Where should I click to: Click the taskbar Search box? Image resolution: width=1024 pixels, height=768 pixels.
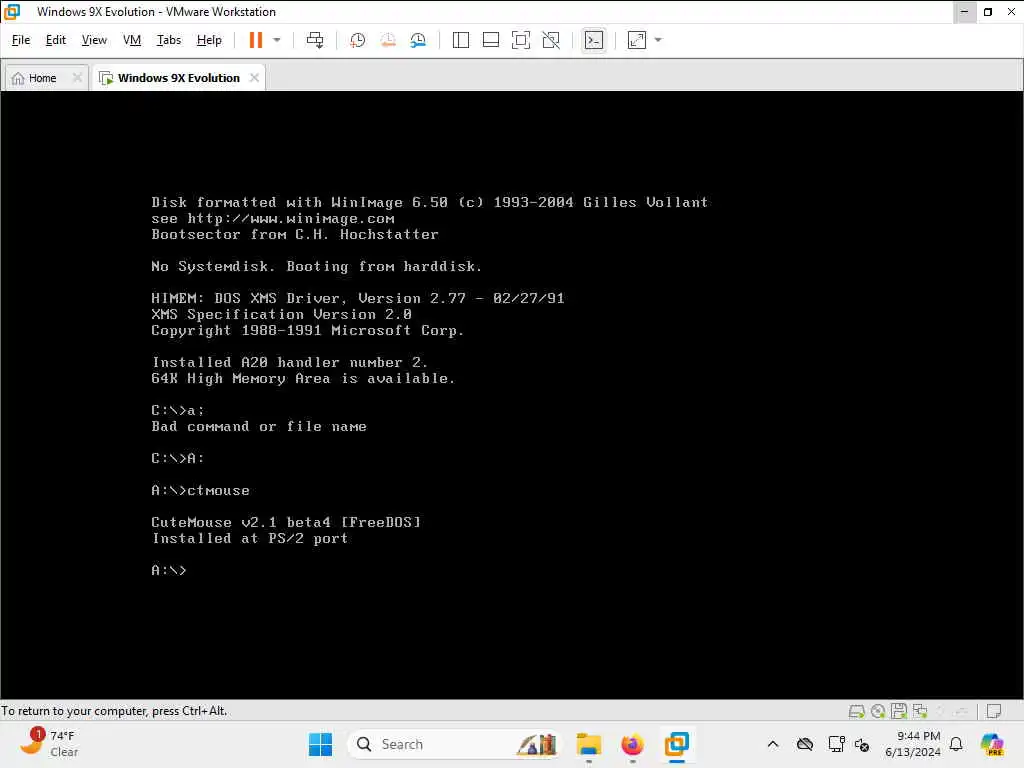point(454,744)
